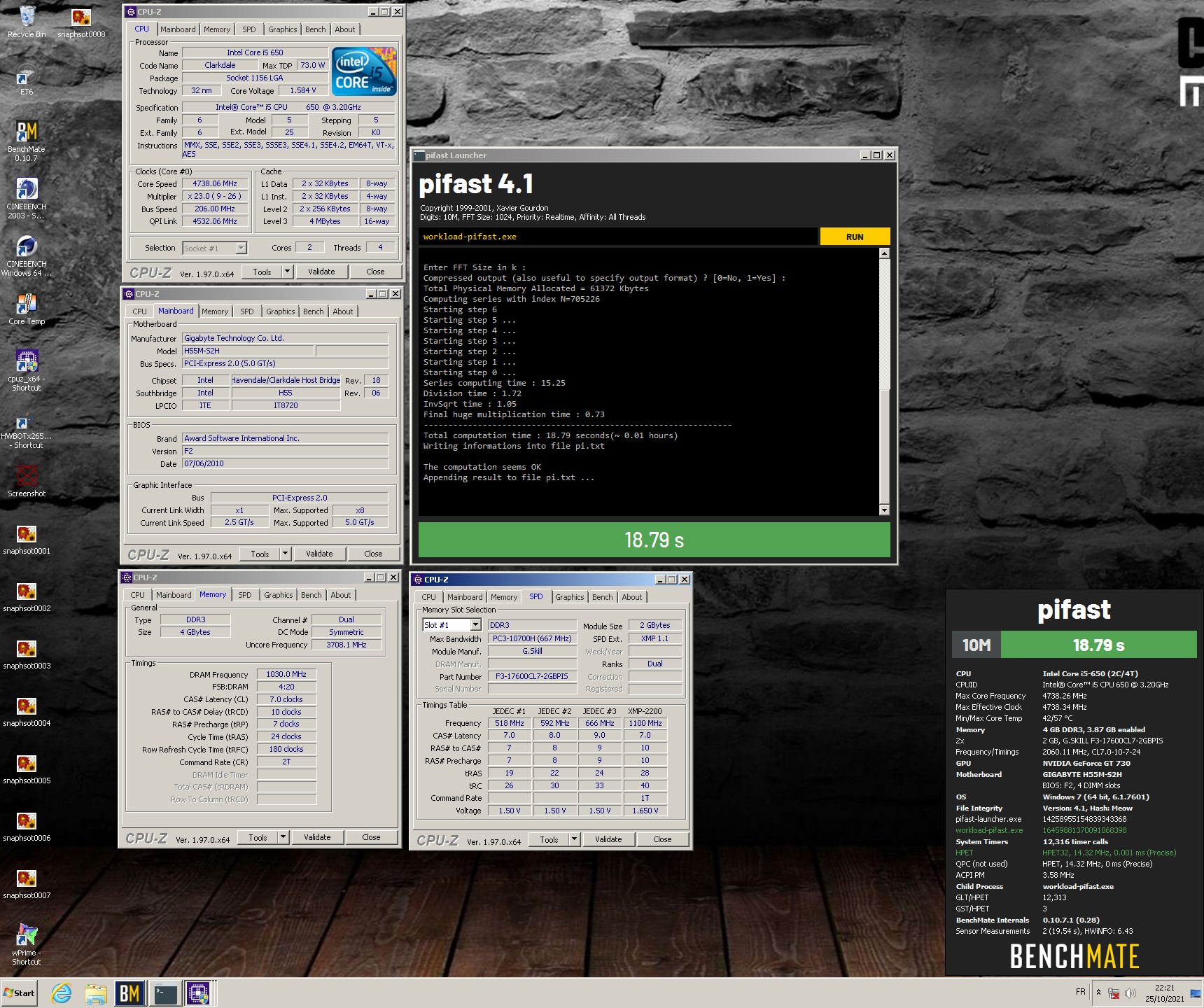This screenshot has height=1008, width=1204.
Task: Click the FR language indicator in taskbar
Action: click(x=1080, y=992)
